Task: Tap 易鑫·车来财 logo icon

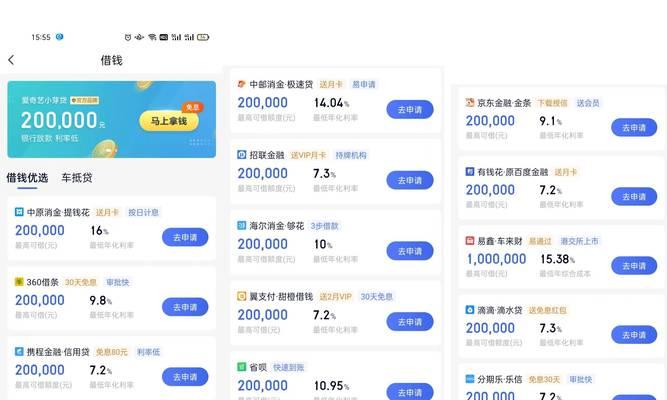Action: (470, 241)
